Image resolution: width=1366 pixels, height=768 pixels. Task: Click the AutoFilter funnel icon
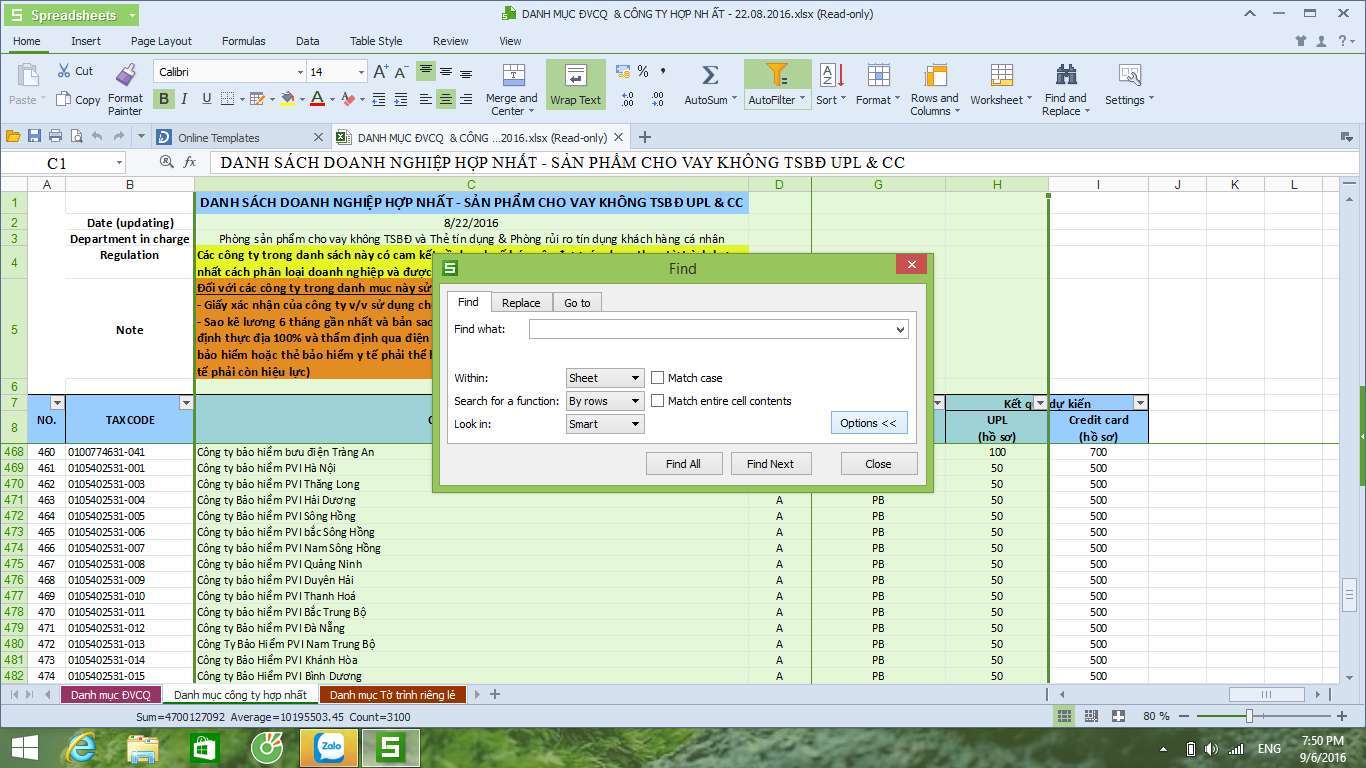tap(777, 76)
